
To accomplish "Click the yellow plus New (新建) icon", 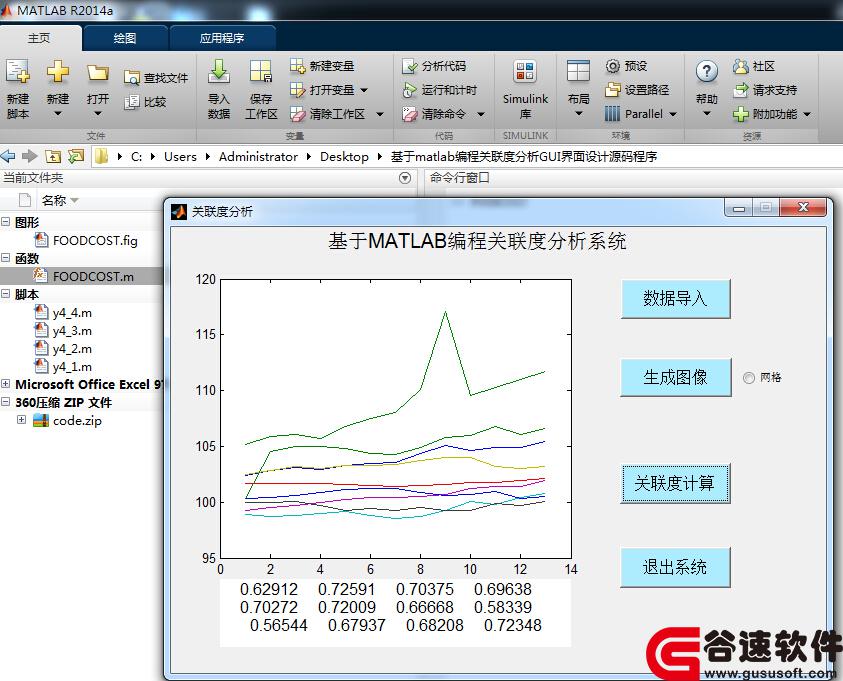I will [x=58, y=71].
